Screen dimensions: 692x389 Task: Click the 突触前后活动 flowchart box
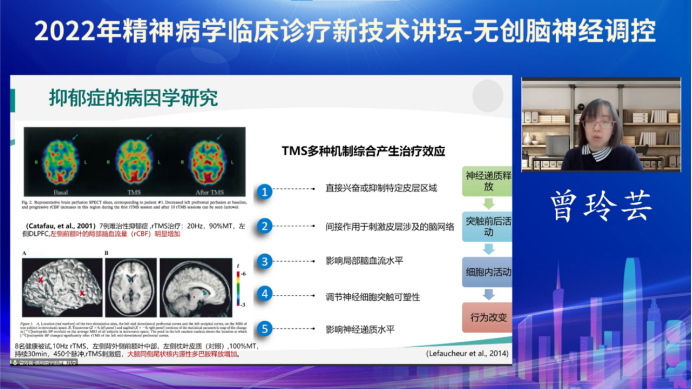click(487, 227)
